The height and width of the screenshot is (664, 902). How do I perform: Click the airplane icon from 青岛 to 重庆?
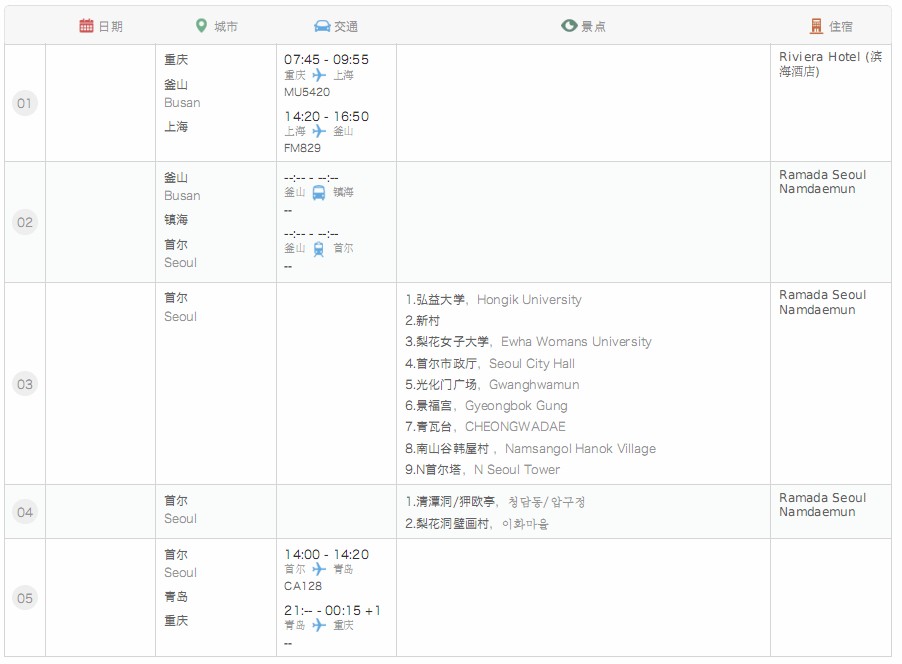[x=319, y=625]
